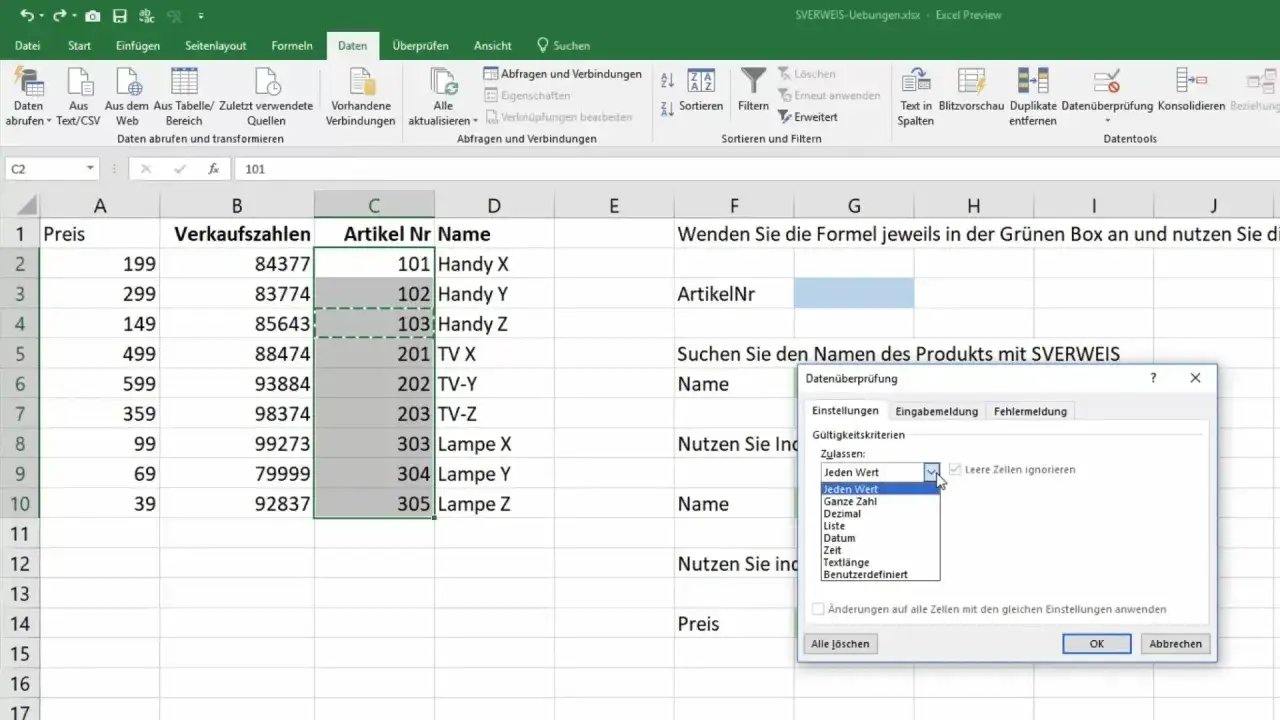The height and width of the screenshot is (720, 1280).
Task: Confirm the dialog with OK
Action: pos(1096,643)
